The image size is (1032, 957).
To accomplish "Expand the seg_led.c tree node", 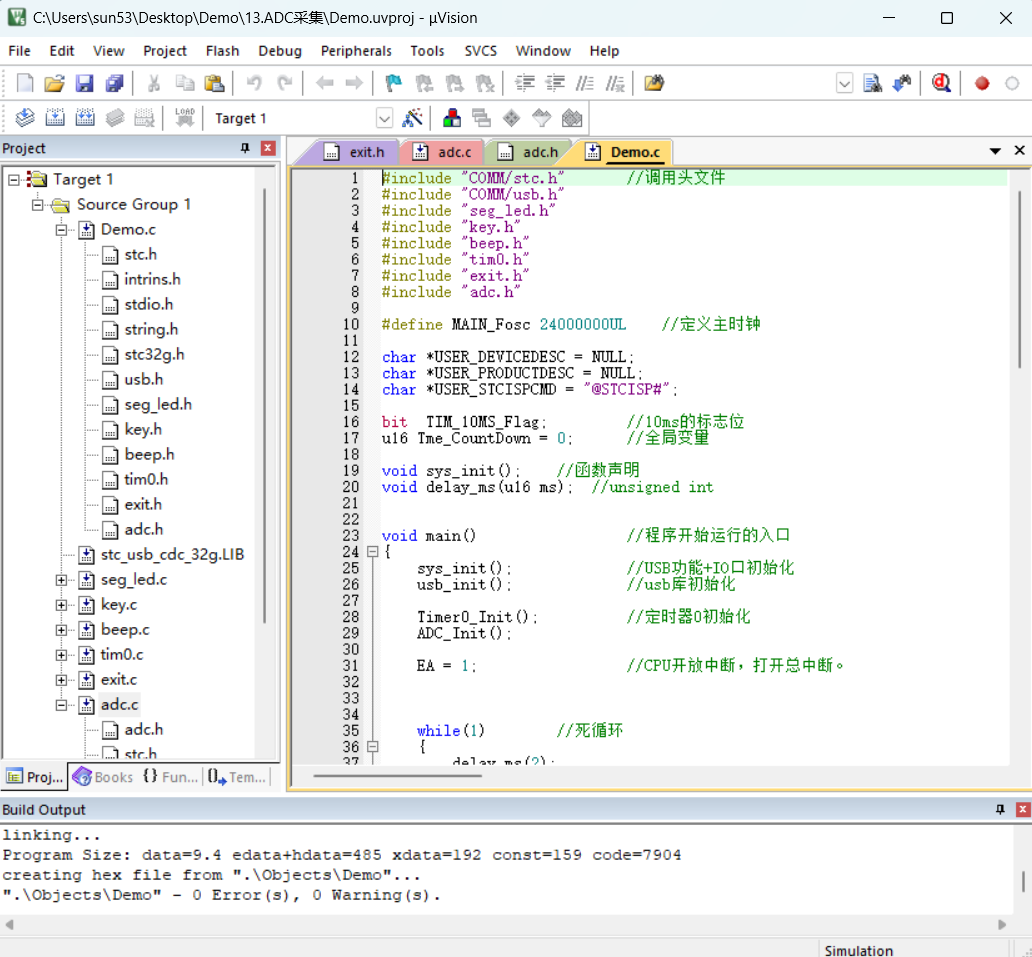I will [x=61, y=580].
